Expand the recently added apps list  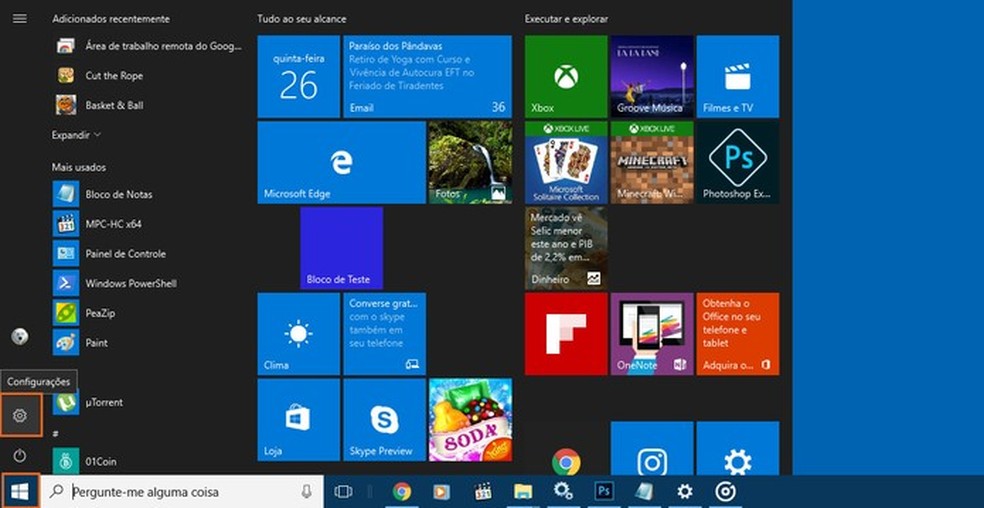tap(76, 134)
